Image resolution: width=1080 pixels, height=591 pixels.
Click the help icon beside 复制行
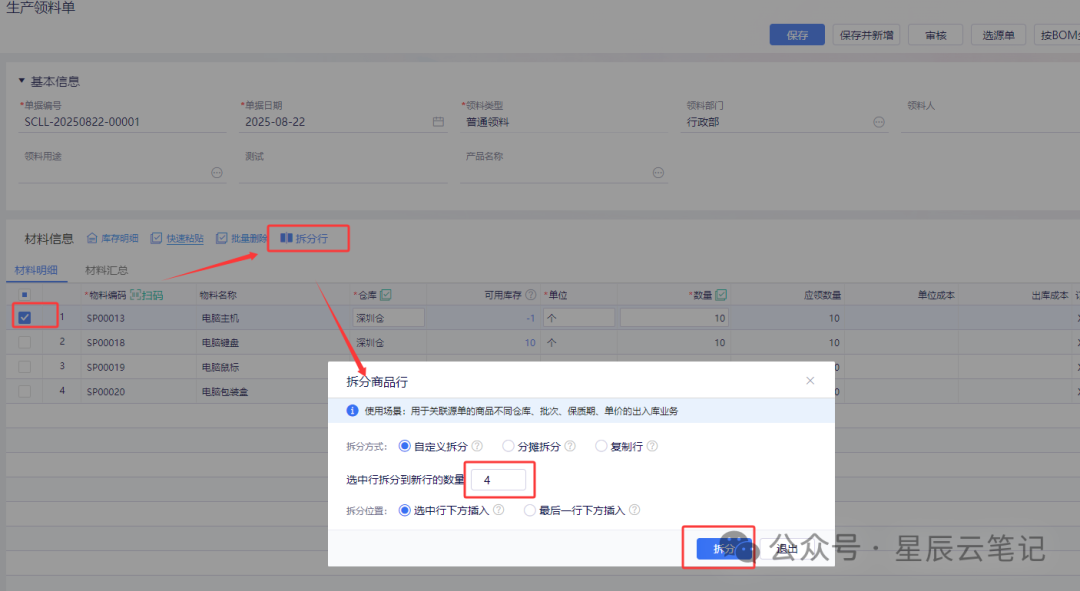click(652, 446)
